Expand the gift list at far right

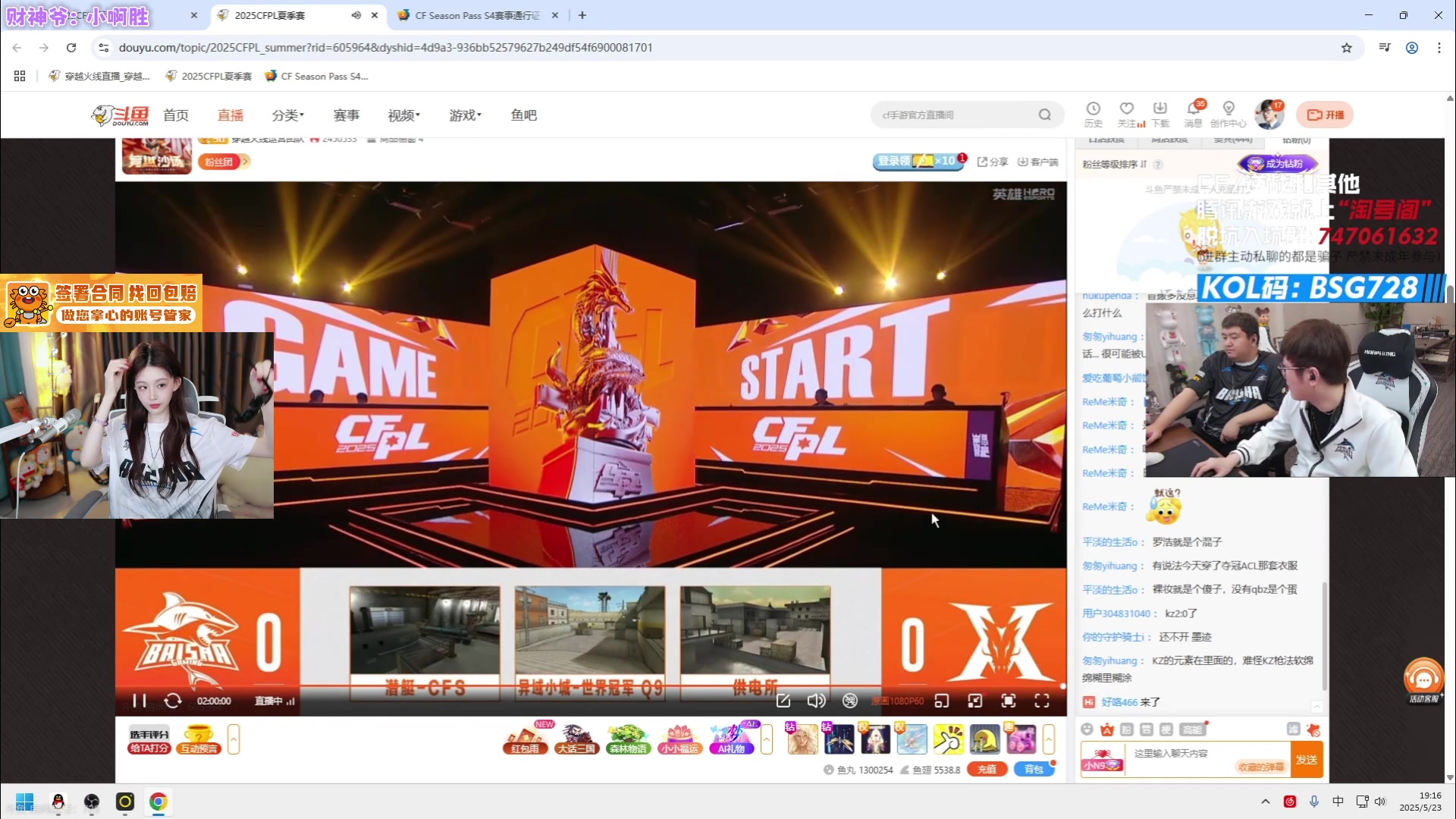1049,739
